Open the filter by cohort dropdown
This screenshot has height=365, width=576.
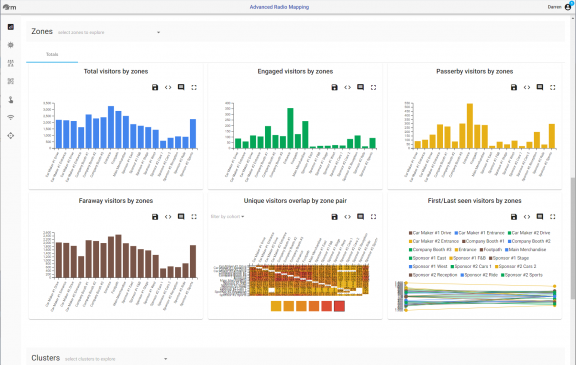tap(227, 217)
